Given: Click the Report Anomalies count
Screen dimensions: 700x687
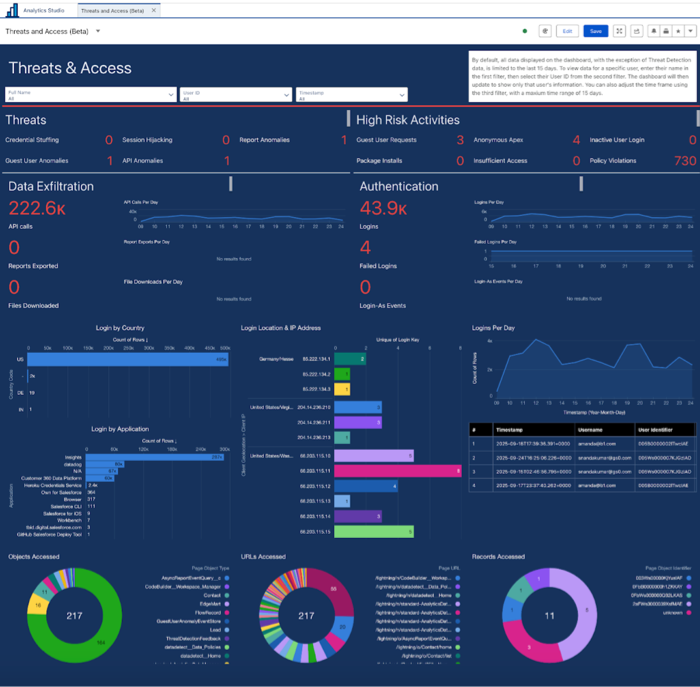Looking at the screenshot, I should (x=344, y=140).
